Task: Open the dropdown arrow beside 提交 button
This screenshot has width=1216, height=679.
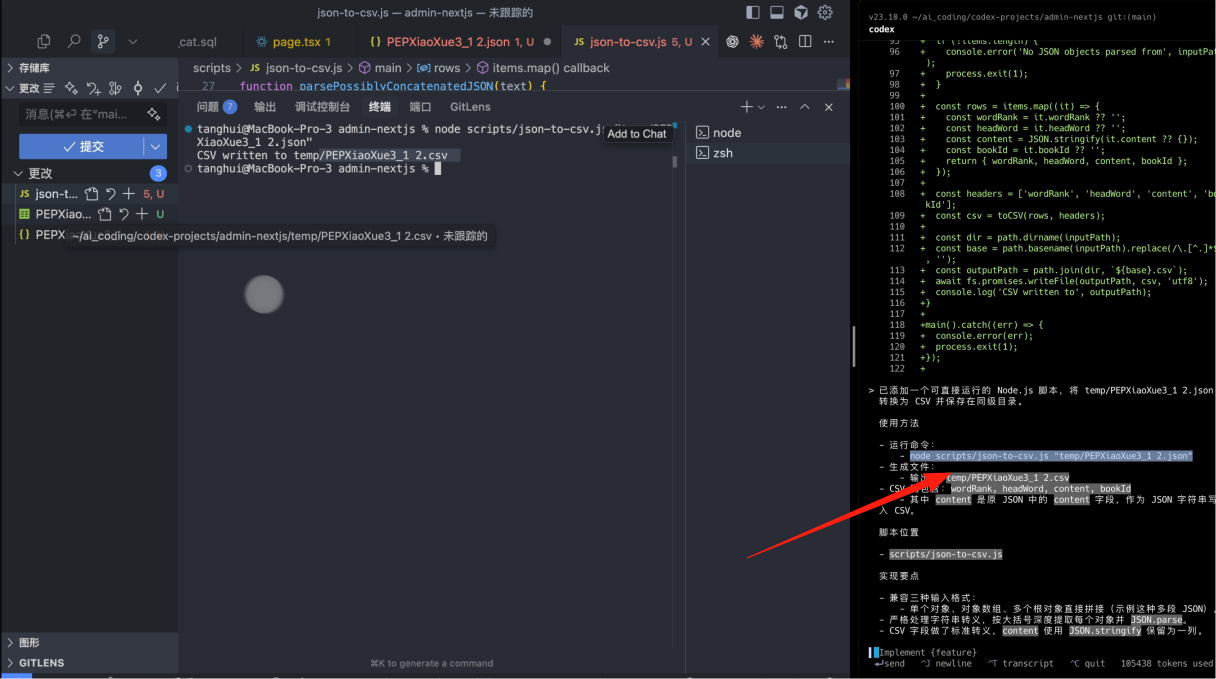Action: 155,146
